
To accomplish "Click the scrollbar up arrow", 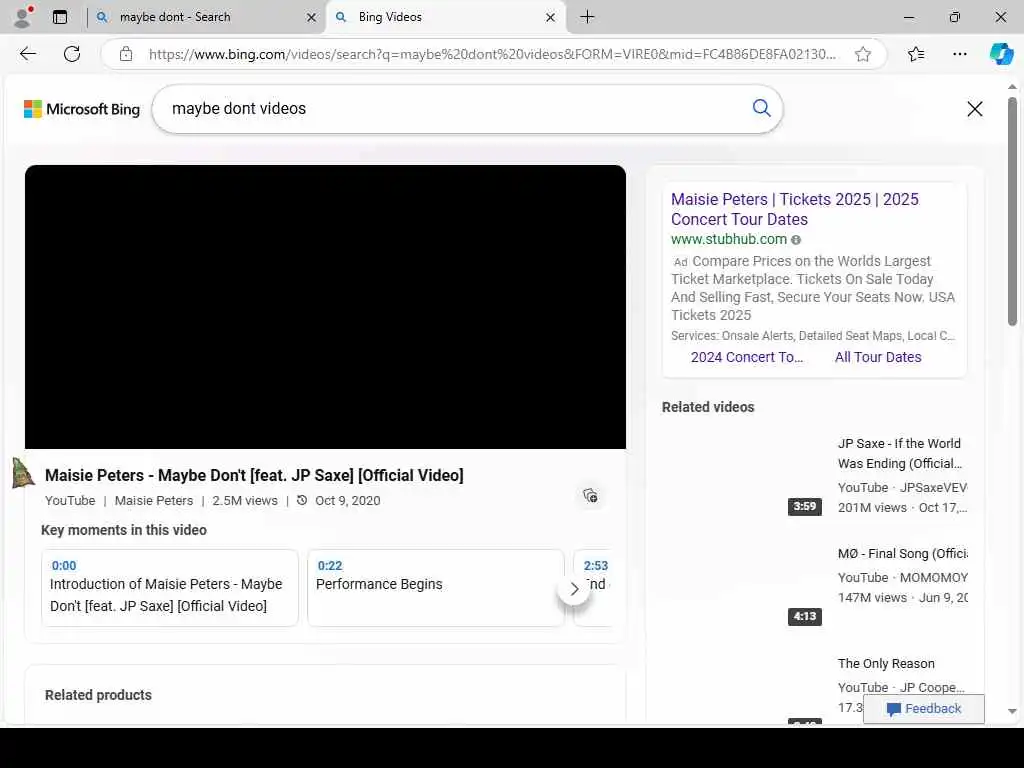I will point(1012,87).
